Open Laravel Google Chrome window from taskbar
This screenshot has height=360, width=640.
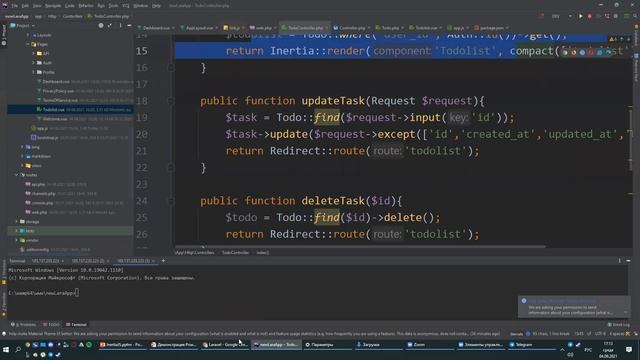224,345
